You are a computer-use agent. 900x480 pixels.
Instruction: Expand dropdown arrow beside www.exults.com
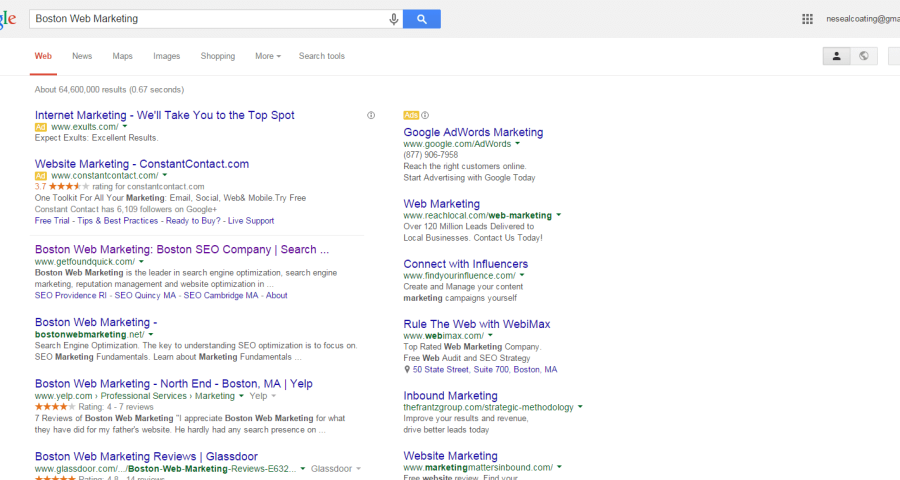click(x=125, y=126)
